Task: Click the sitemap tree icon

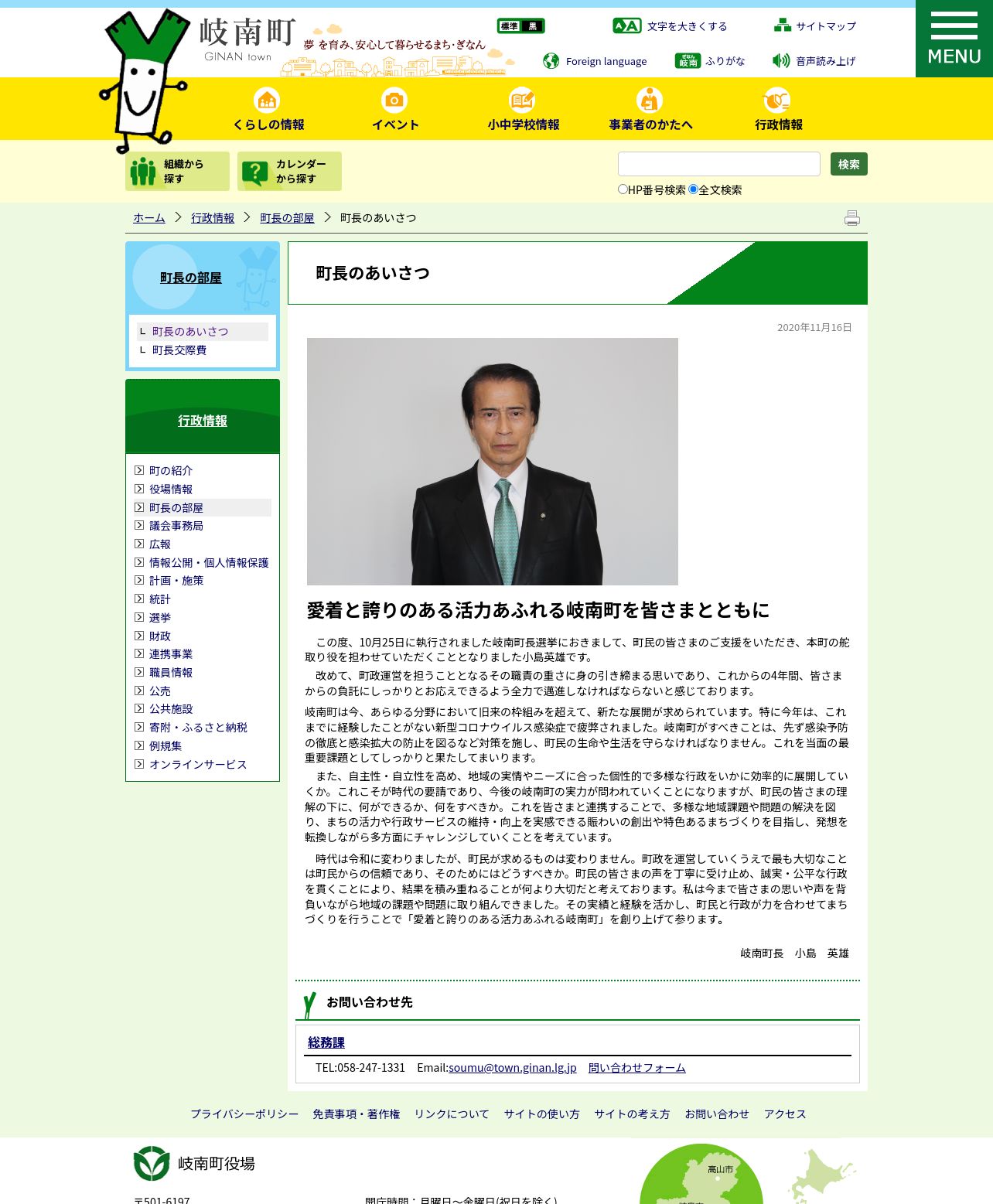Action: [x=783, y=26]
